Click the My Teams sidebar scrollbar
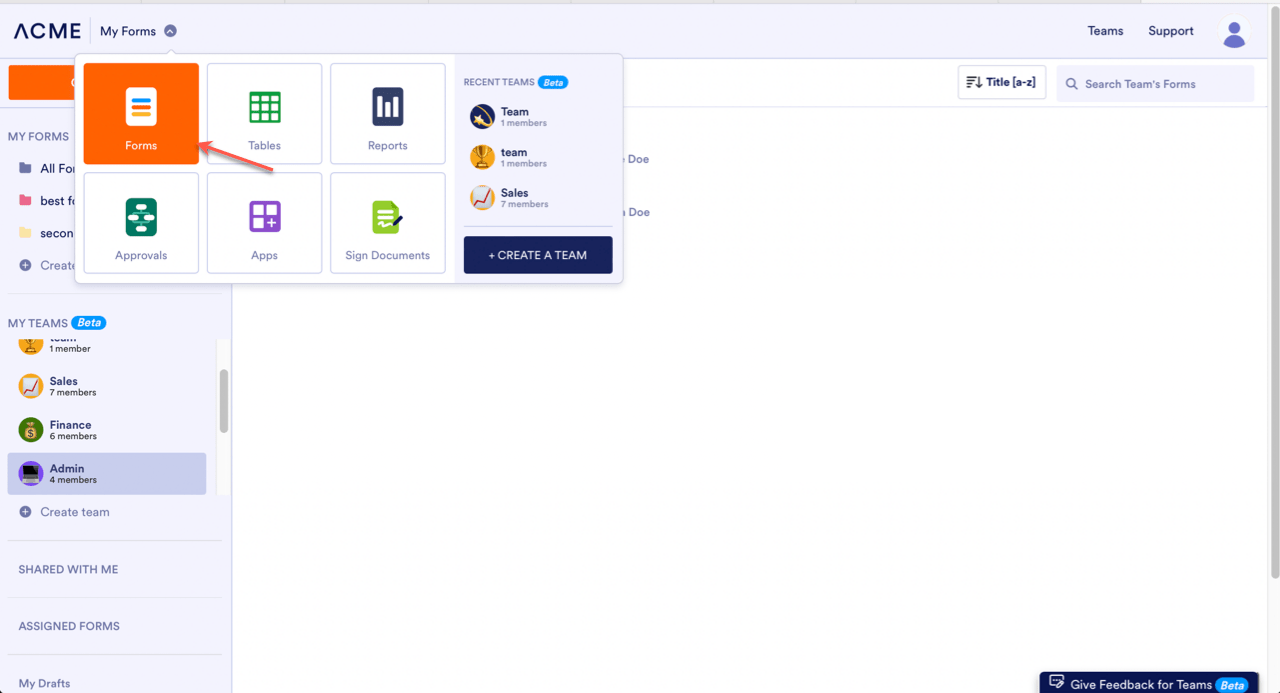The width and height of the screenshot is (1280, 693). click(224, 401)
